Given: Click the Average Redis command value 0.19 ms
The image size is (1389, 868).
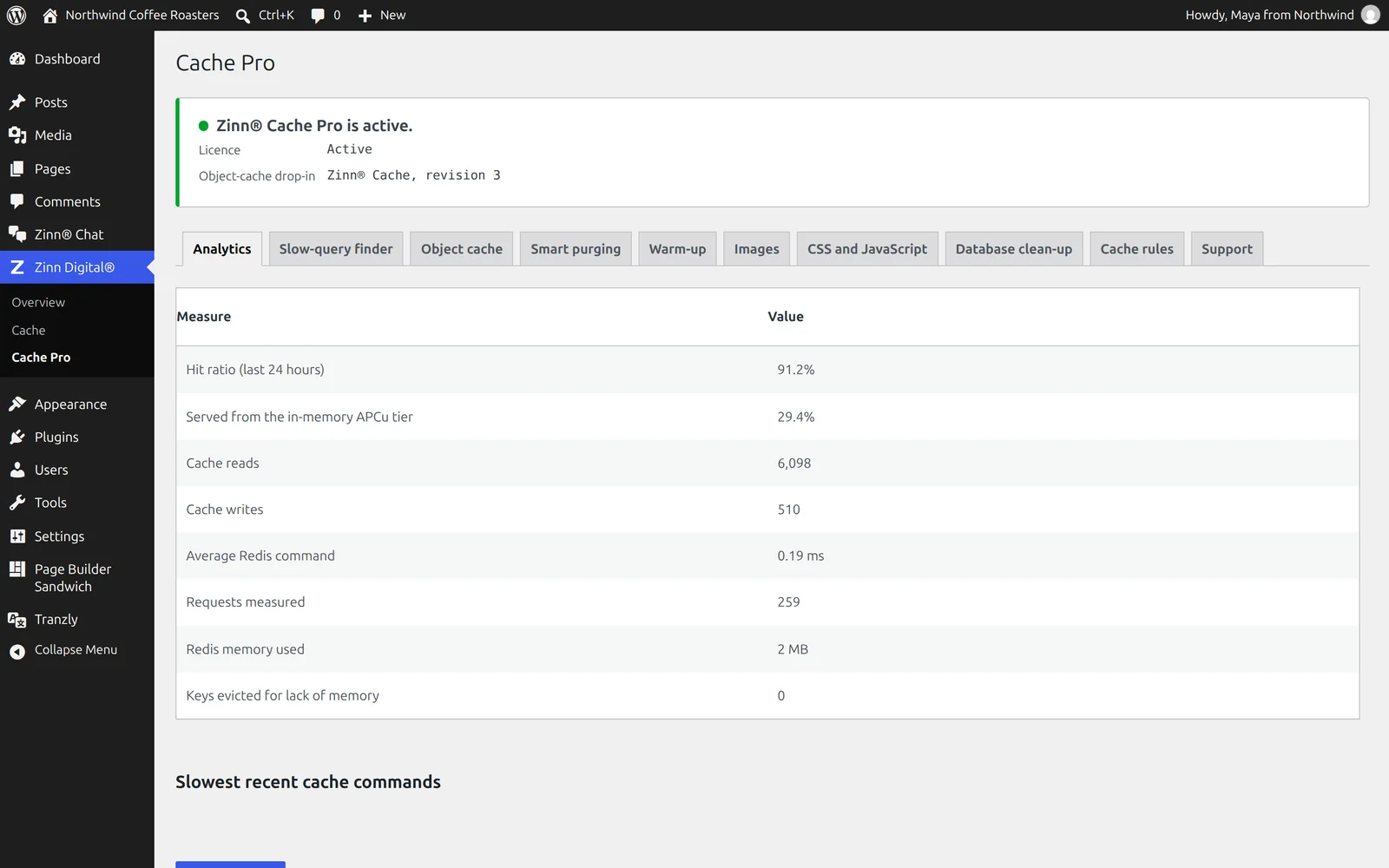Looking at the screenshot, I should point(800,556).
